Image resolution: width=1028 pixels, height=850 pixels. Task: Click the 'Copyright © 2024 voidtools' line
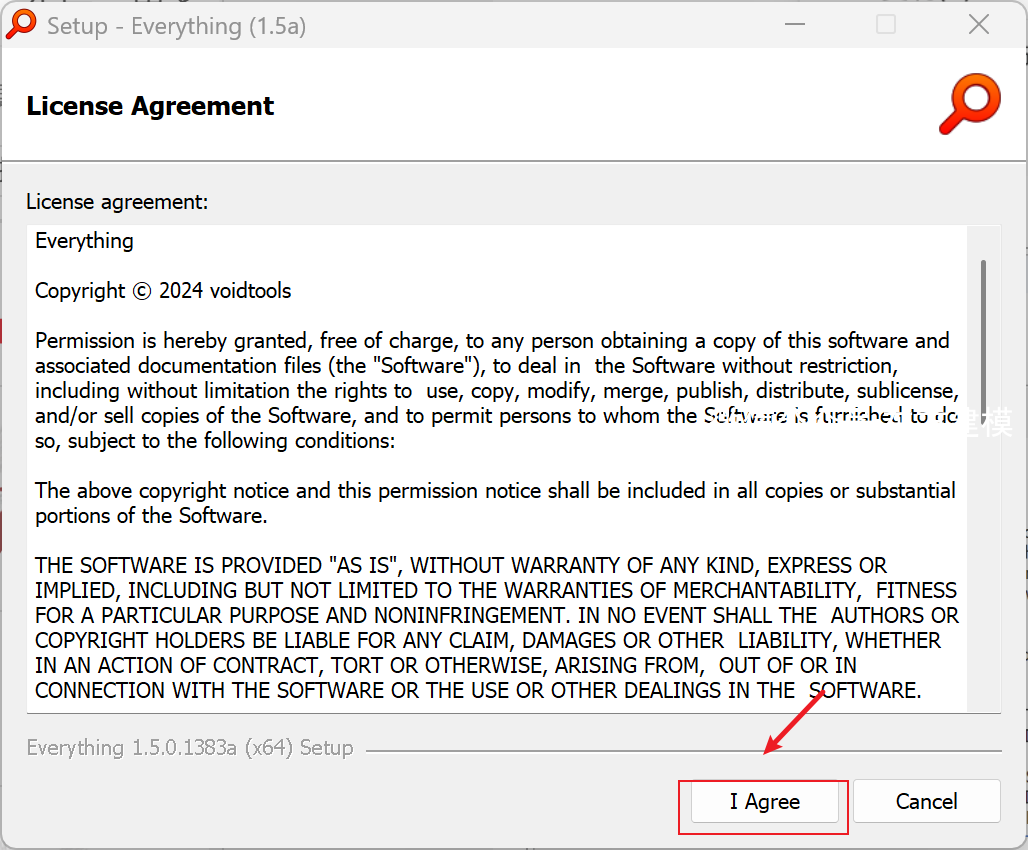tap(163, 291)
